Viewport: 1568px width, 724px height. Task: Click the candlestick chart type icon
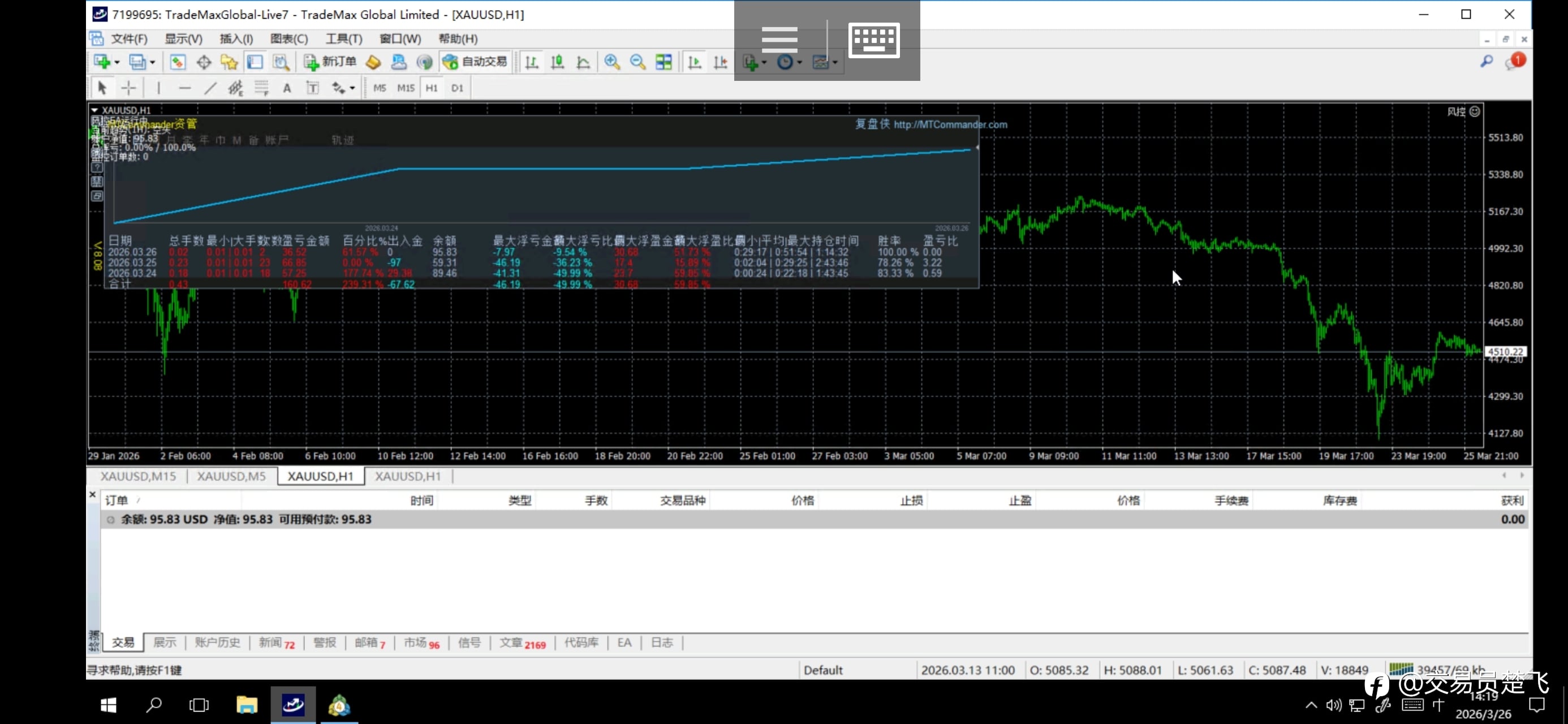tap(557, 62)
